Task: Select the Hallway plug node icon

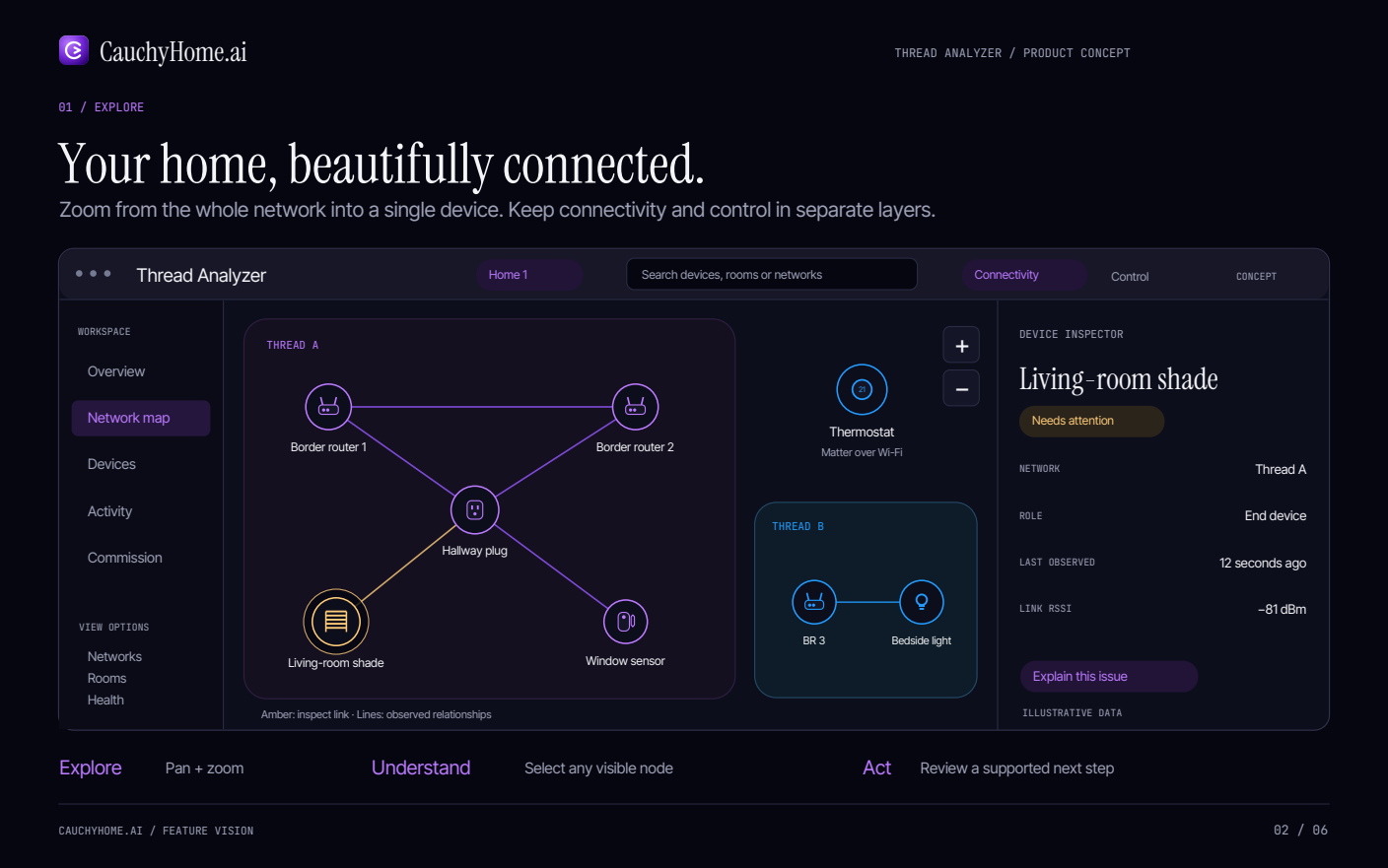Action: tap(475, 510)
